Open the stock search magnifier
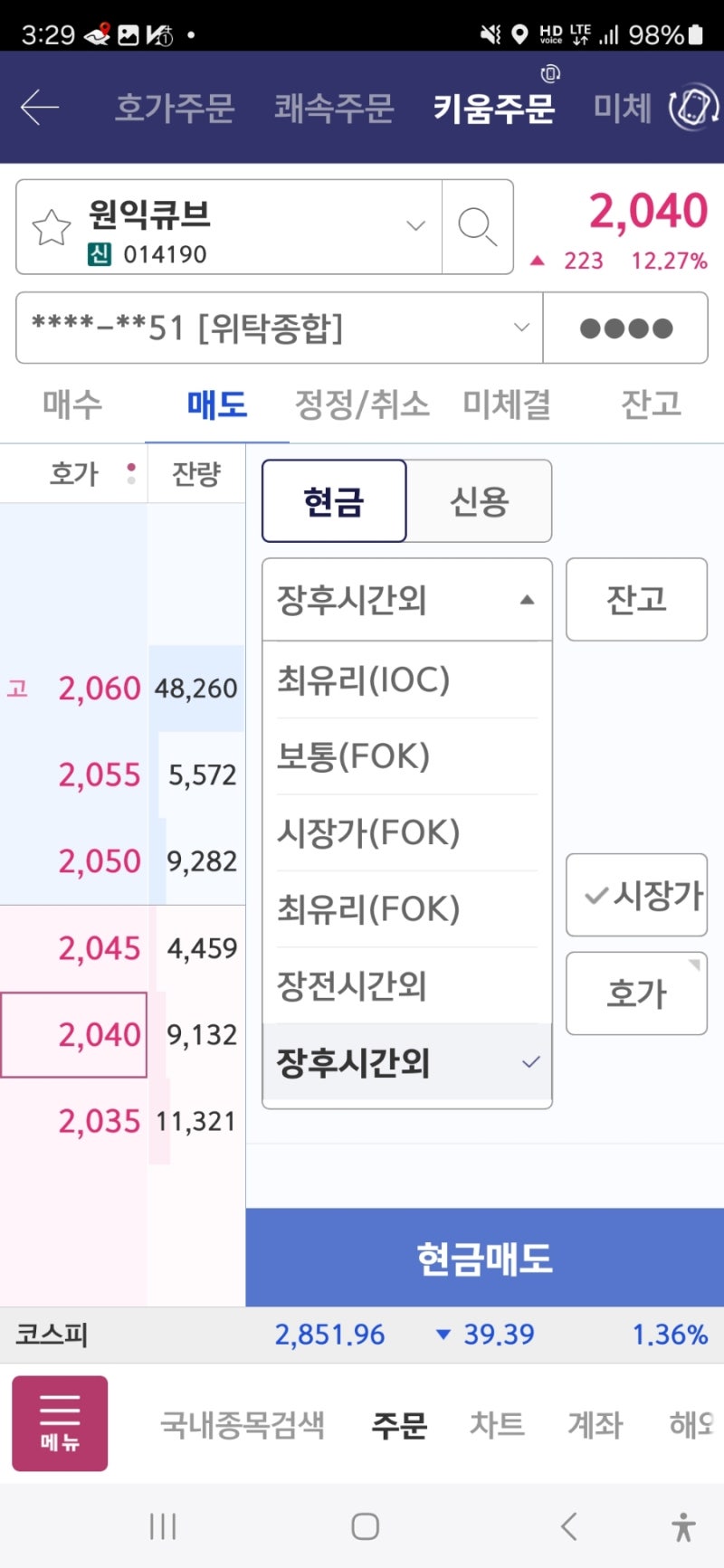 478,226
